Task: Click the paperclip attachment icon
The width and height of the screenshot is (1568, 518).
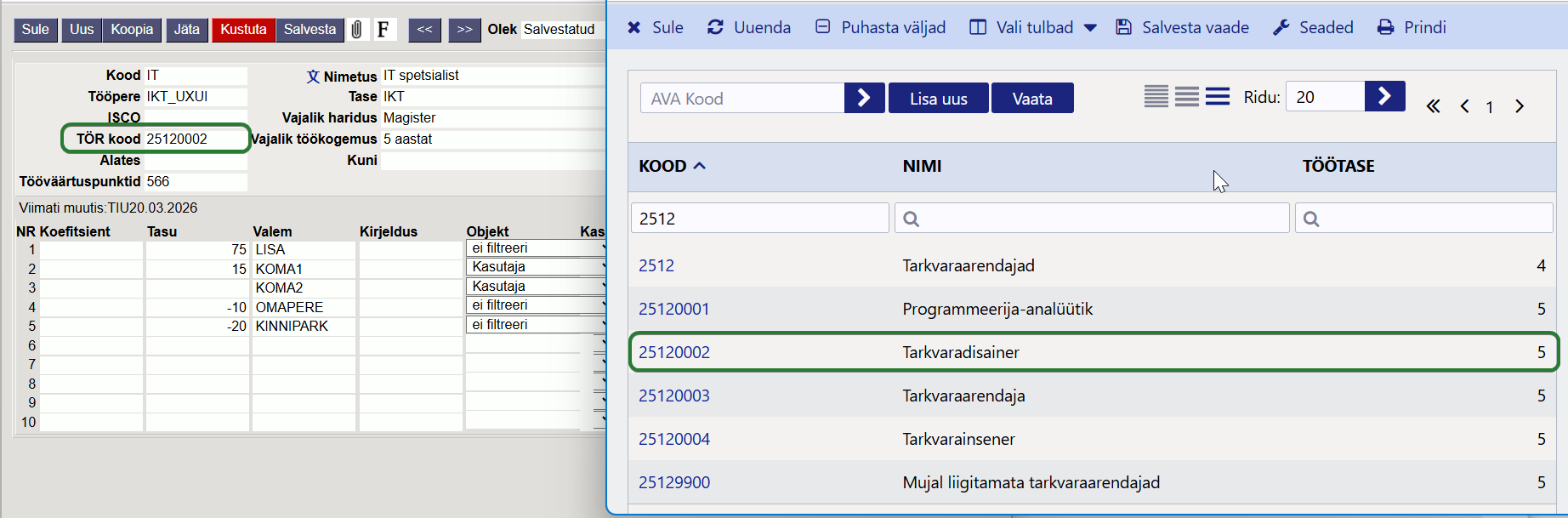Action: pyautogui.click(x=357, y=30)
